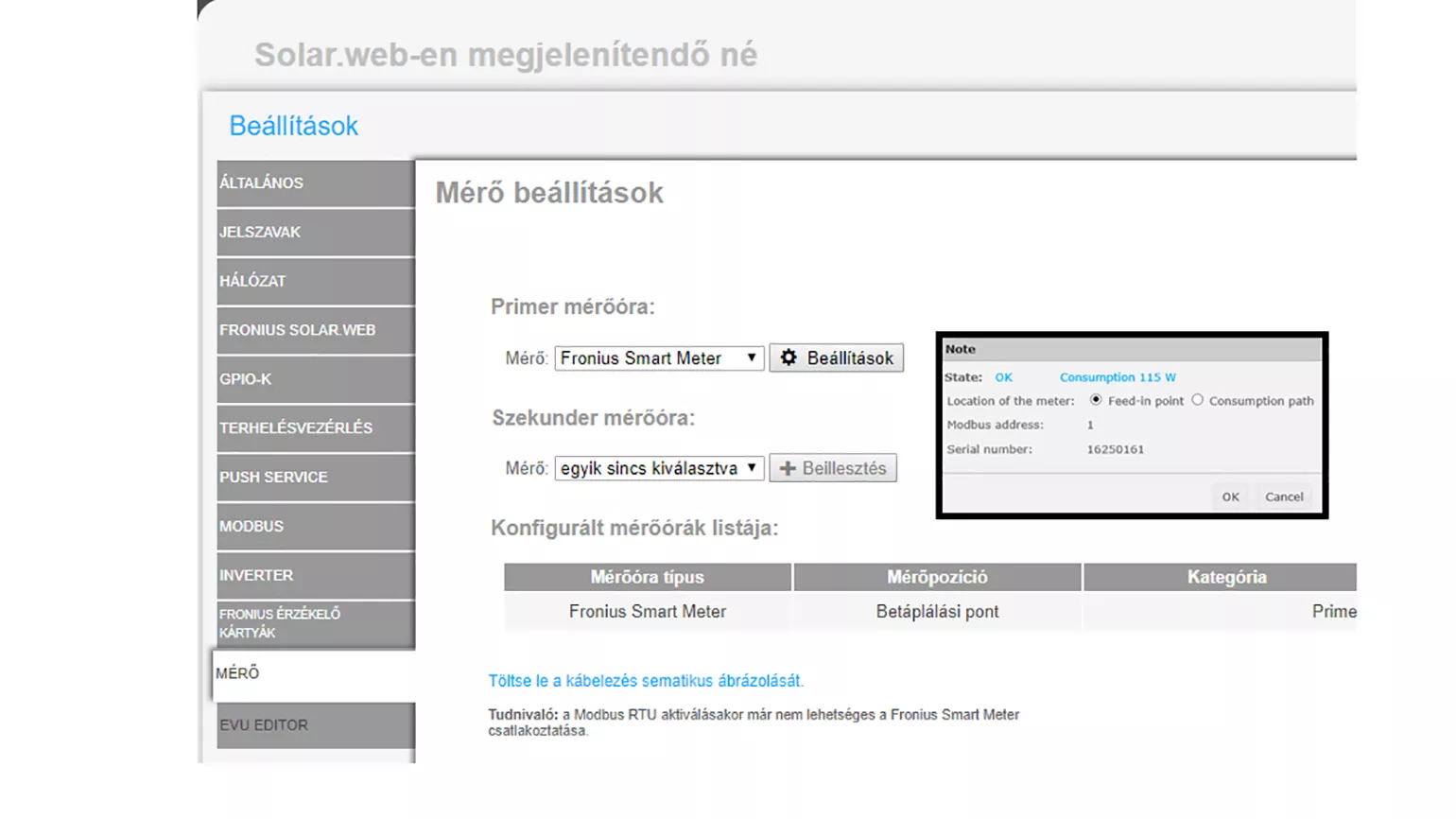Click the Mérő beállítások heading
The width and height of the screenshot is (1456, 819).
tap(549, 193)
